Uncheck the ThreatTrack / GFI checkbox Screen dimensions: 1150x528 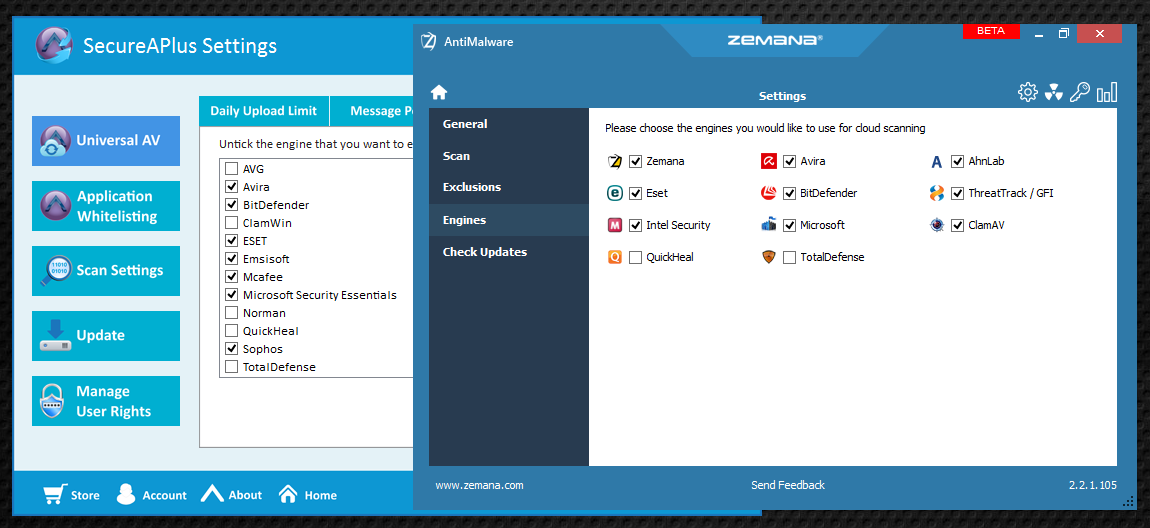point(957,193)
